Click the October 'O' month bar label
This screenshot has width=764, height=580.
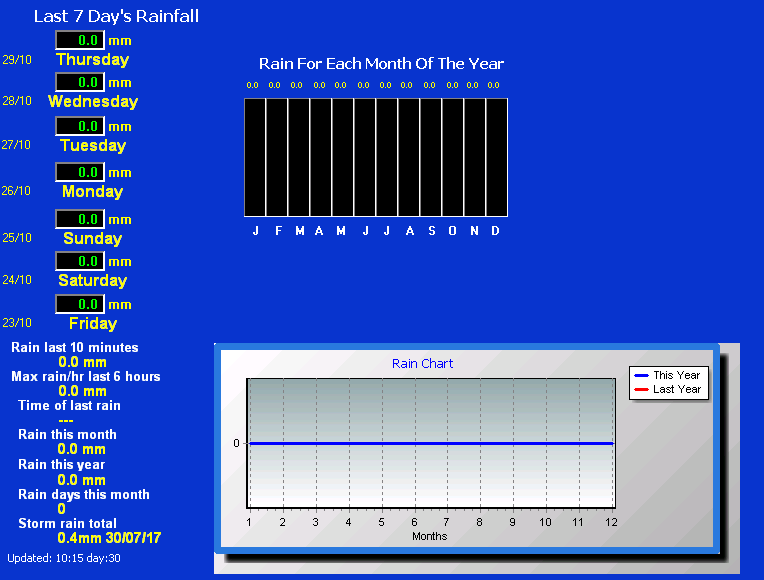coord(453,231)
